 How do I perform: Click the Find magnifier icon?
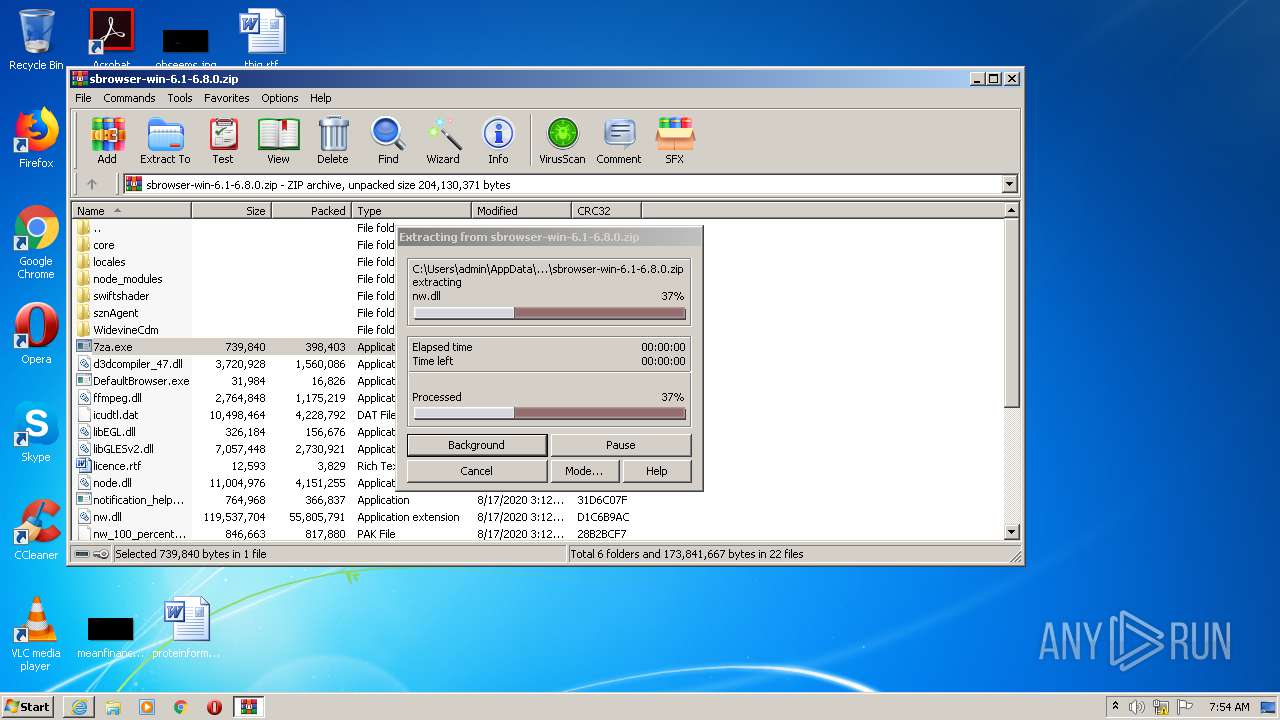(388, 140)
